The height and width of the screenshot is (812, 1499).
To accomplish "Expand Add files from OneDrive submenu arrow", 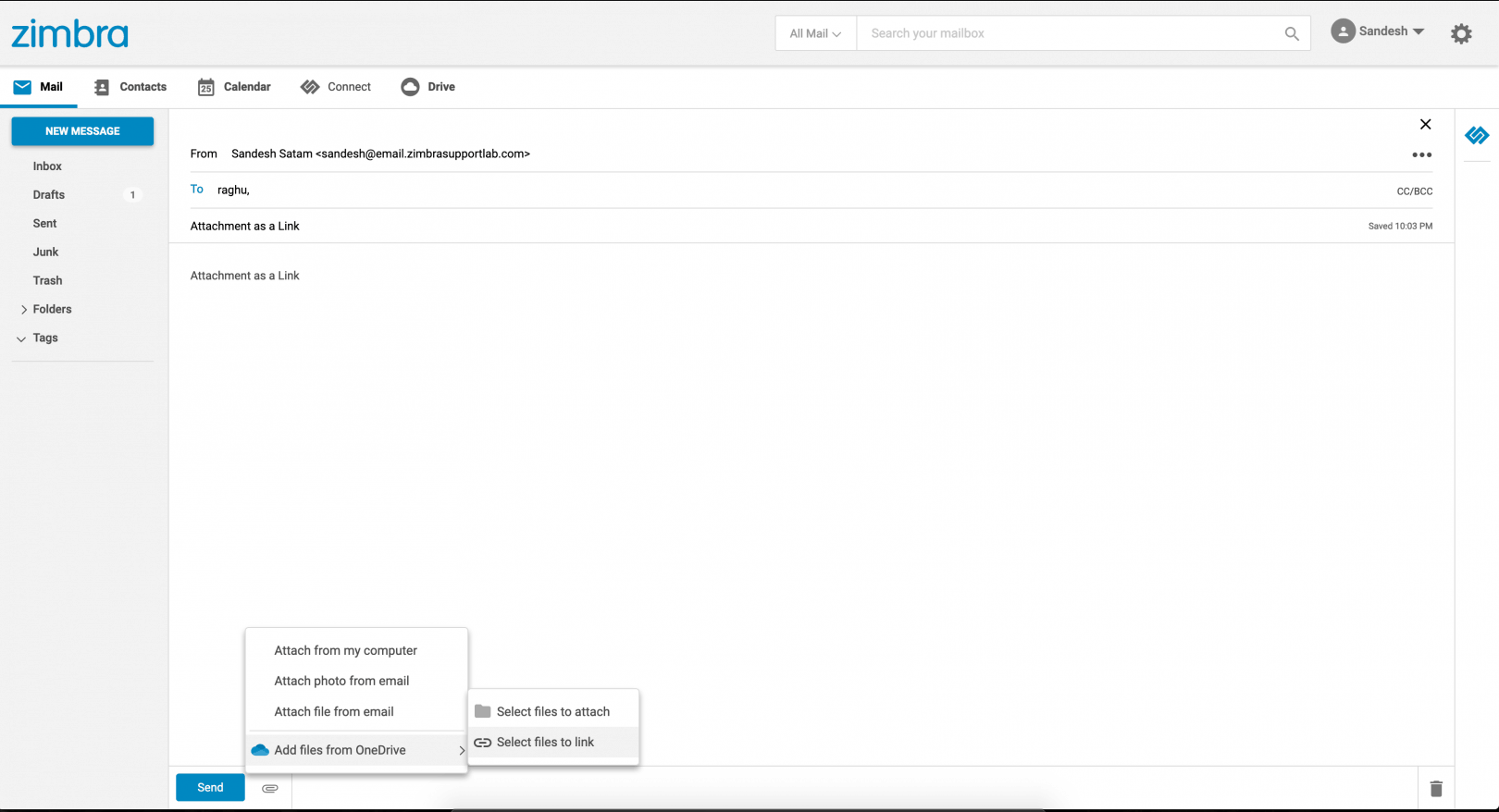I will pyautogui.click(x=461, y=750).
